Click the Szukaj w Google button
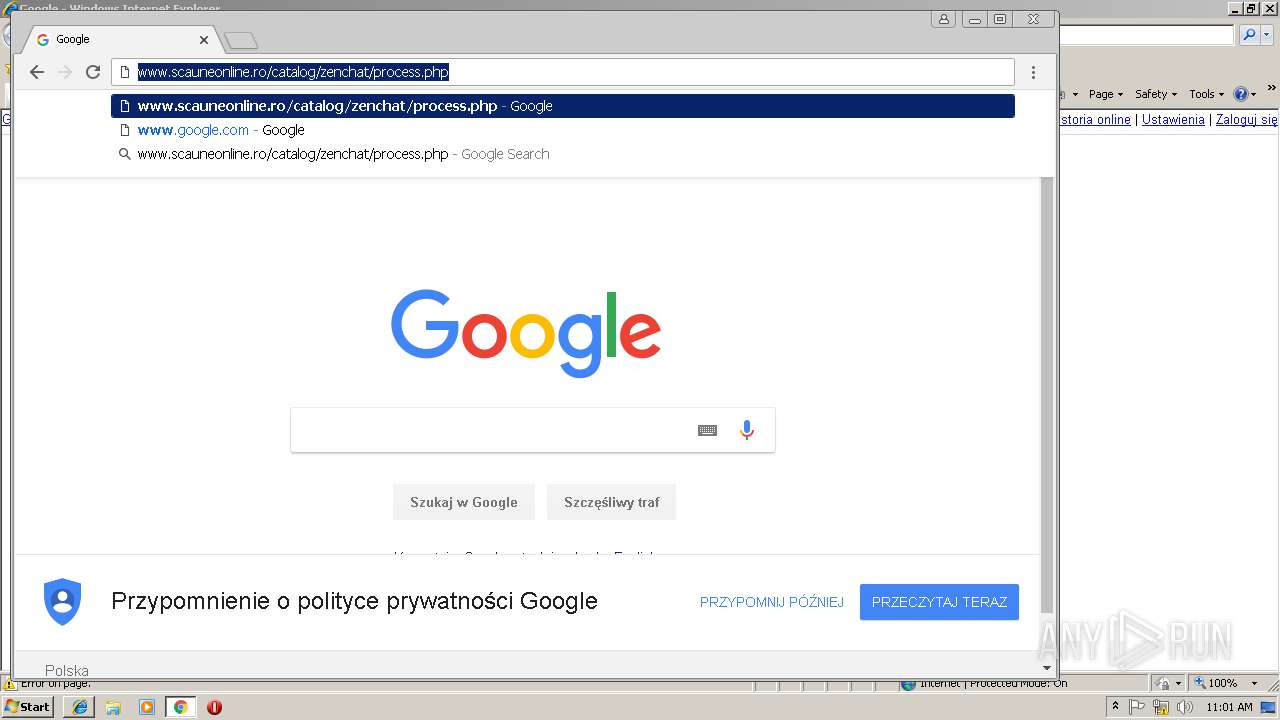Image resolution: width=1280 pixels, height=720 pixels. pyautogui.click(x=464, y=502)
